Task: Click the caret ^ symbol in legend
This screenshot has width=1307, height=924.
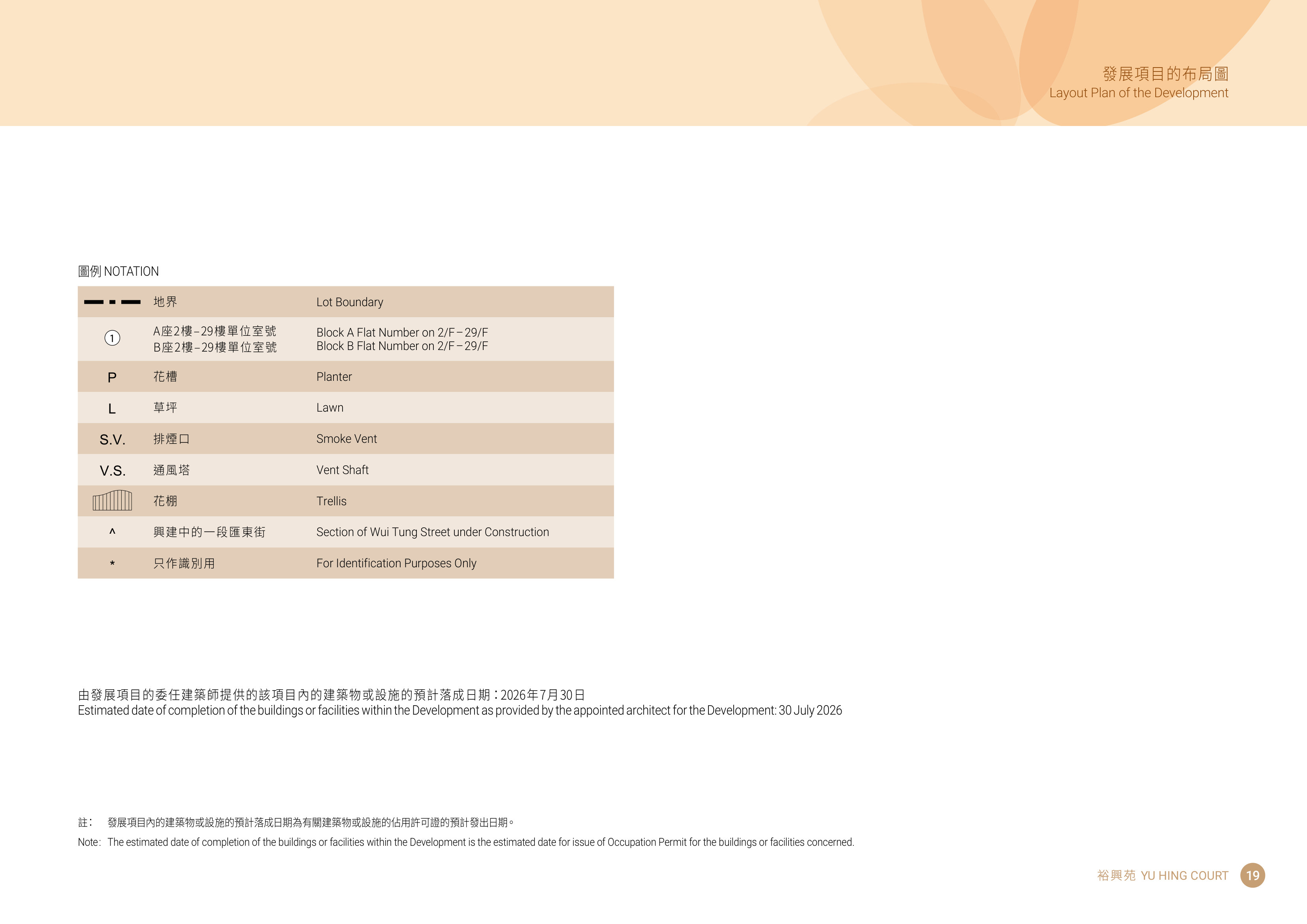Action: coord(112,532)
